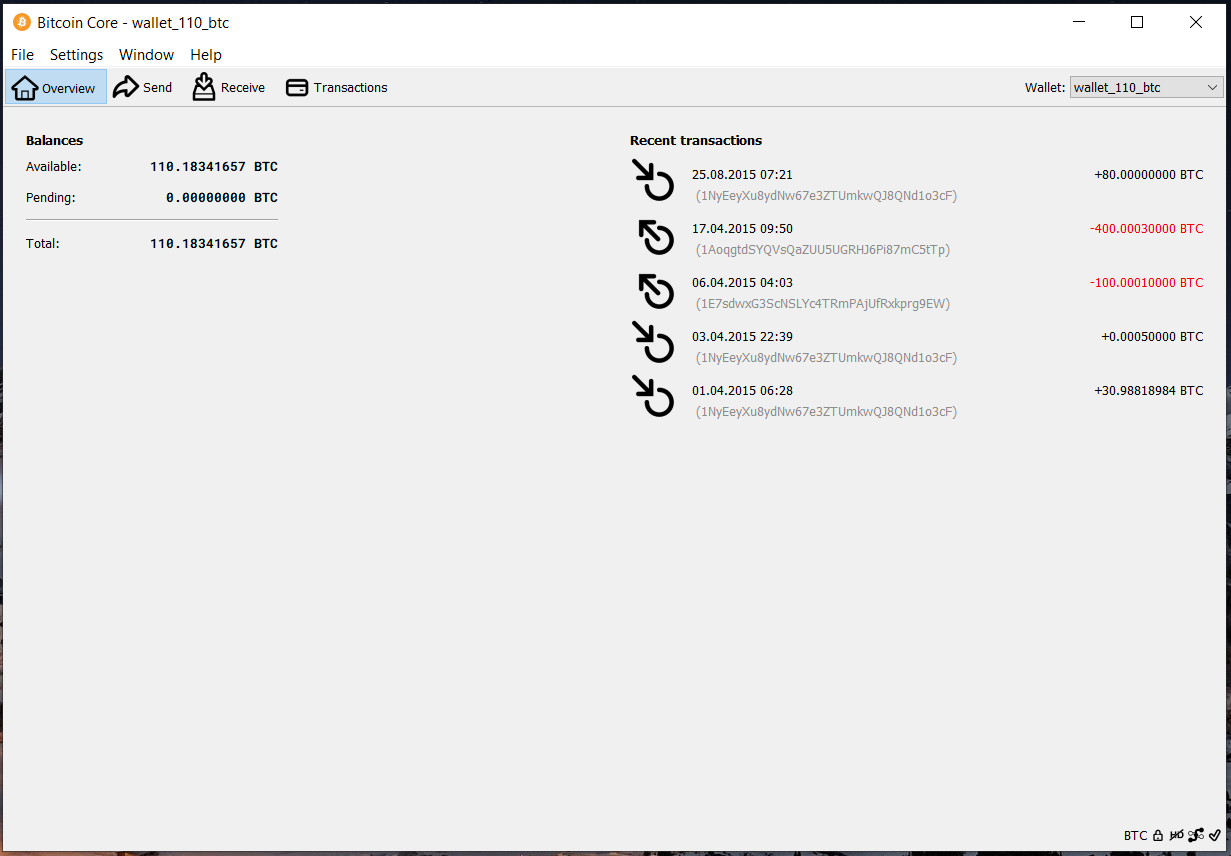Open the Settings menu
1231x856 pixels.
(76, 55)
